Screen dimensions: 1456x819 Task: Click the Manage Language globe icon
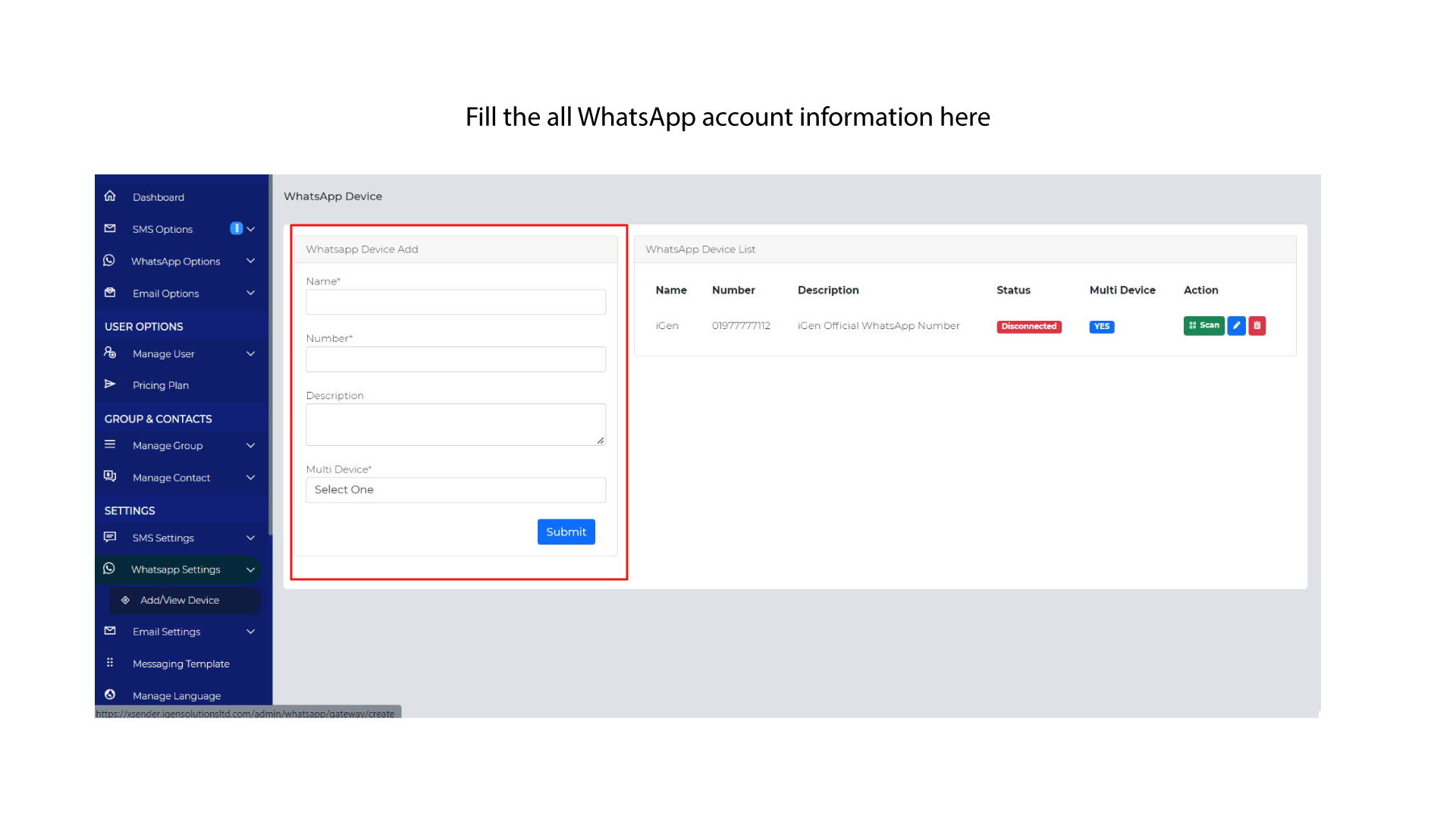(x=110, y=695)
